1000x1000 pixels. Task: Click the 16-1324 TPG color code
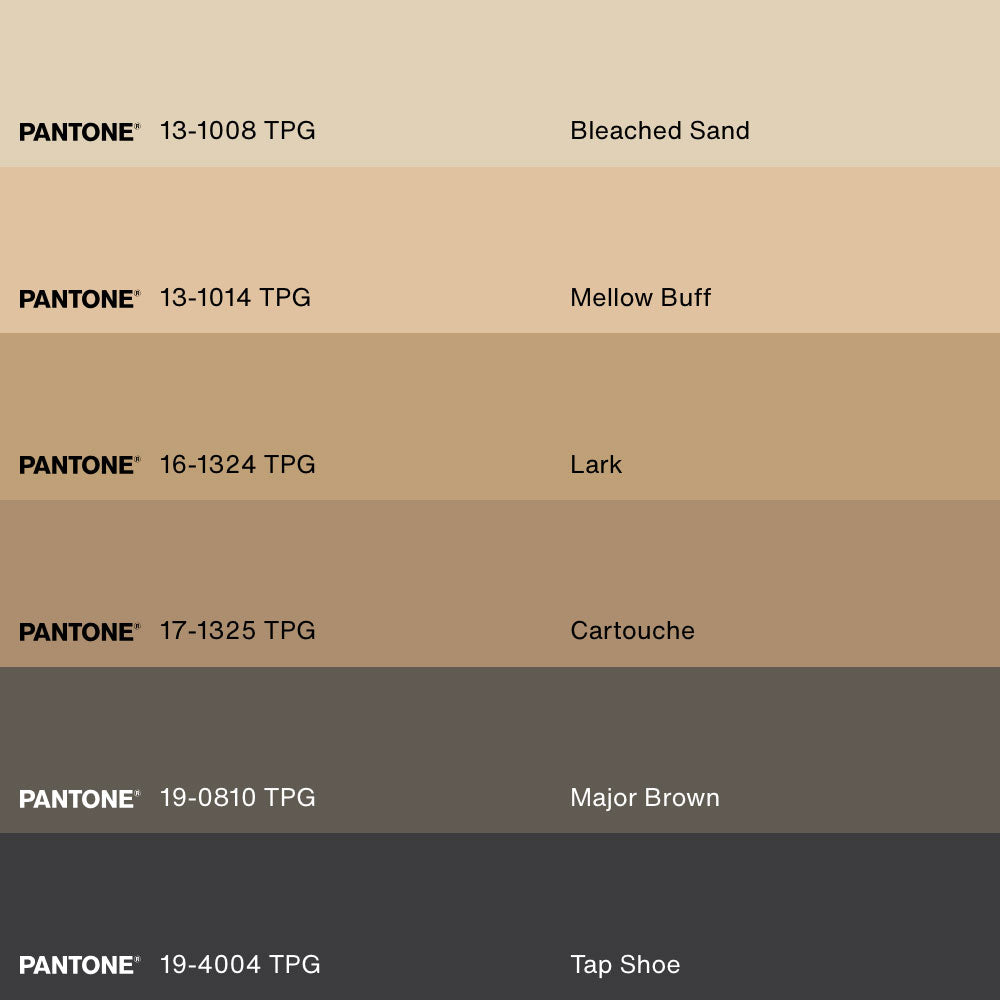pyautogui.click(x=237, y=464)
